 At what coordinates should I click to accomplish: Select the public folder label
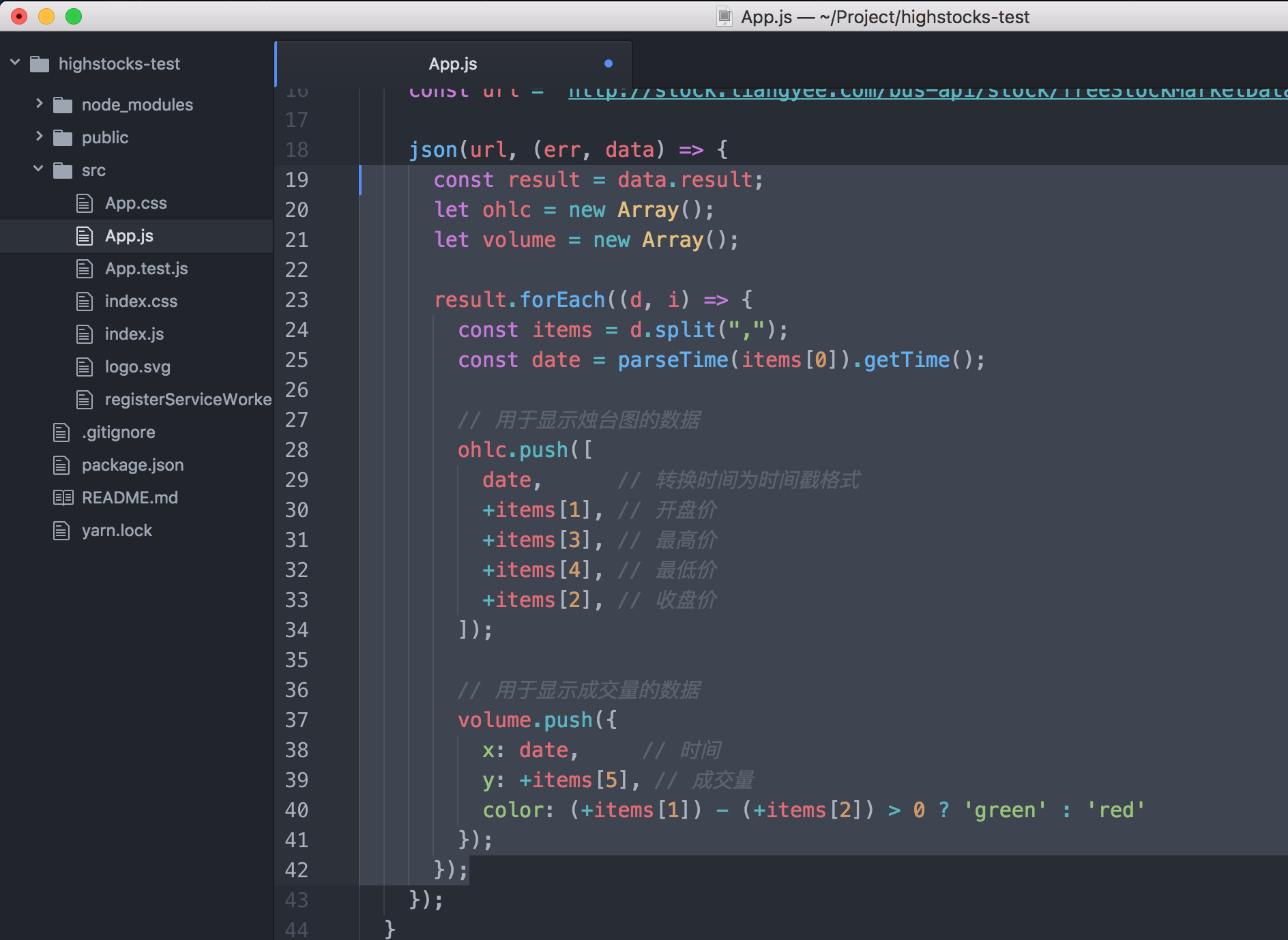(105, 138)
